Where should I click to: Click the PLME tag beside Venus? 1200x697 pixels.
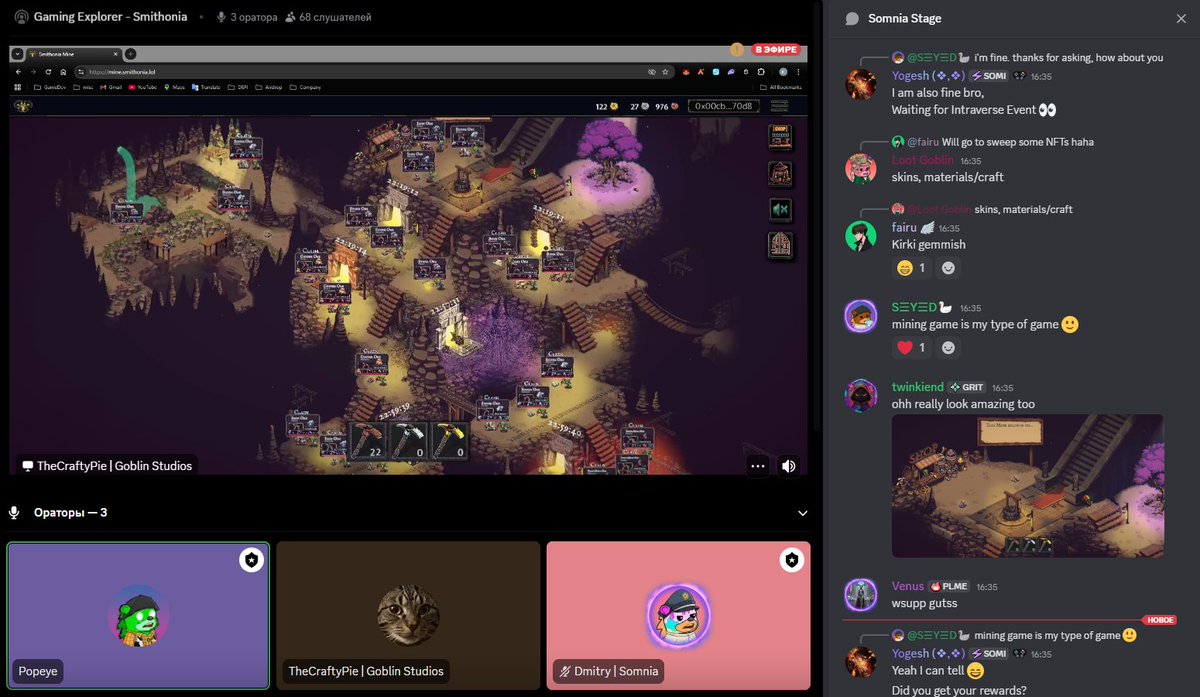point(950,586)
